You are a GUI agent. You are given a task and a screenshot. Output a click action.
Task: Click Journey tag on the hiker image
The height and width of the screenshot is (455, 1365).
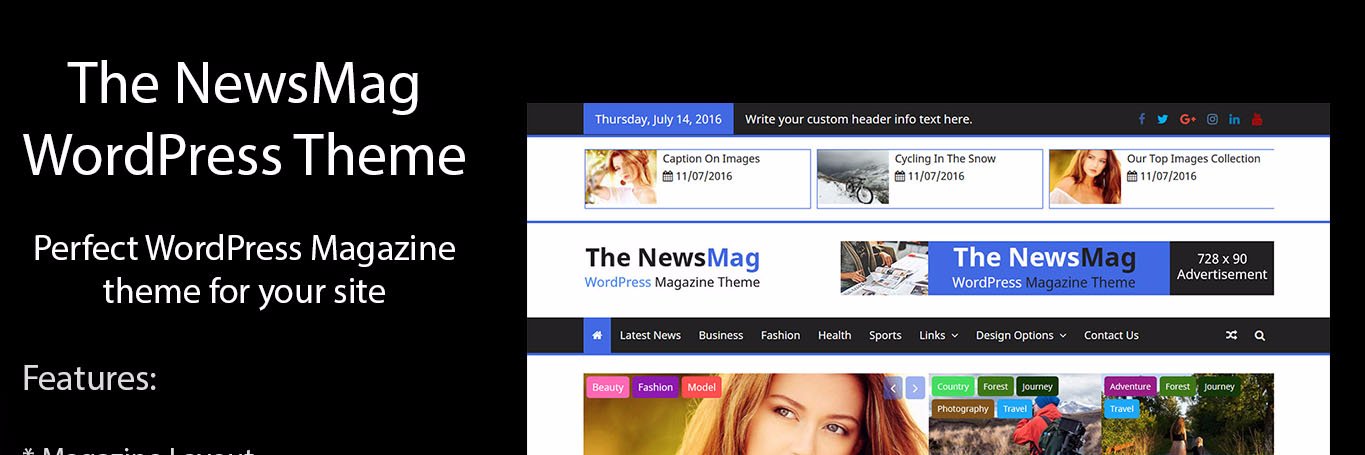point(1037,386)
